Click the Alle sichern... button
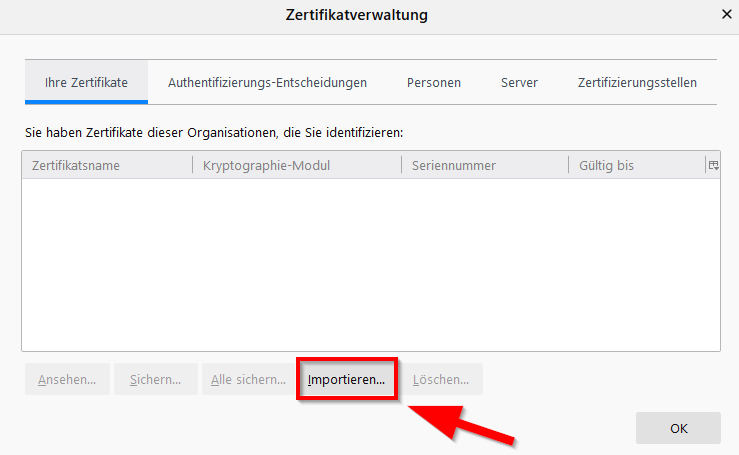This screenshot has width=739, height=455. (x=247, y=380)
